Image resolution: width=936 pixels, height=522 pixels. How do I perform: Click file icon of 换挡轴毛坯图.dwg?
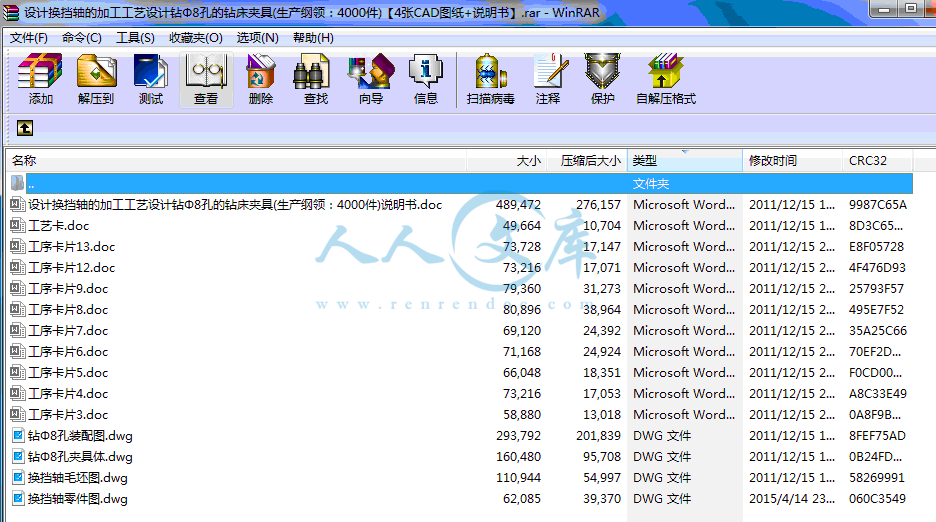[x=18, y=477]
